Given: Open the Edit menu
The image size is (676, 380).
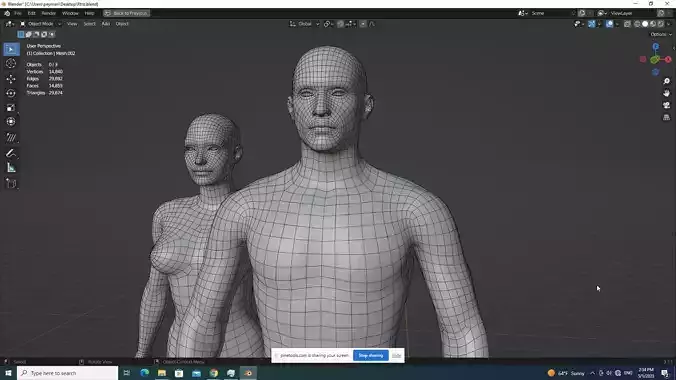Looking at the screenshot, I should [31, 13].
